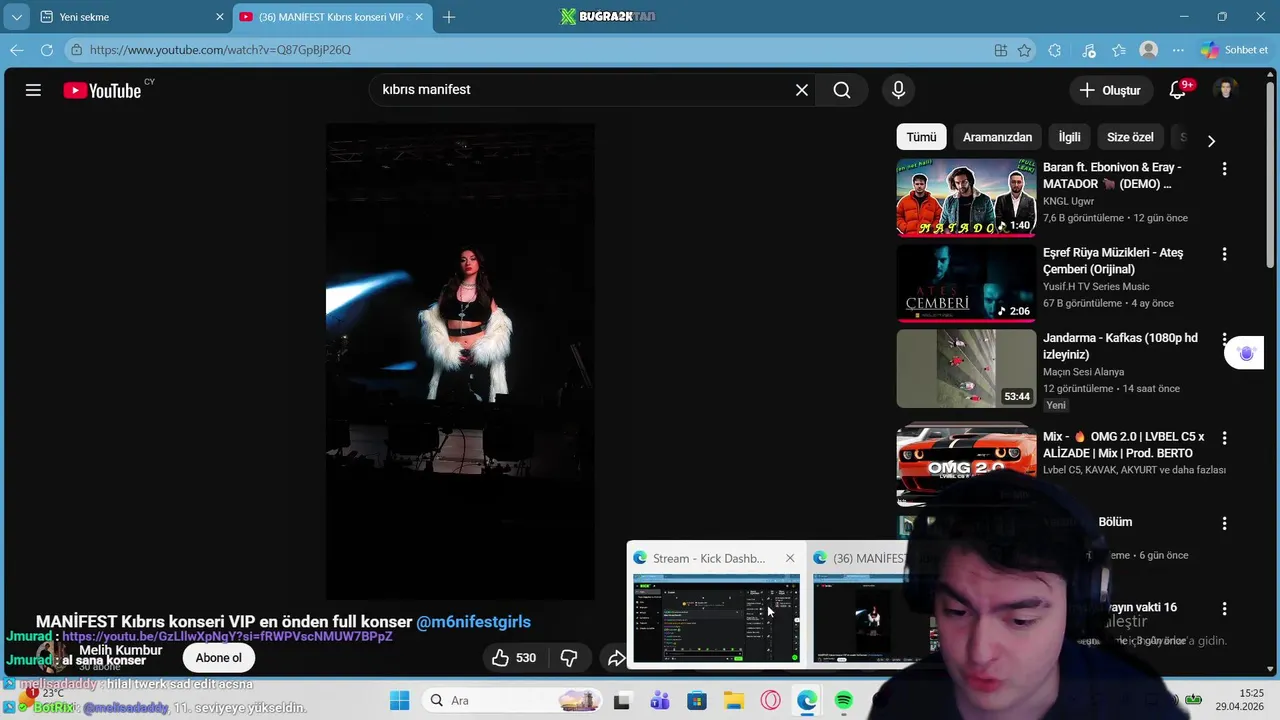The width and height of the screenshot is (1280, 720).
Task: Close the Yeni sekme tab
Action: coord(220,17)
